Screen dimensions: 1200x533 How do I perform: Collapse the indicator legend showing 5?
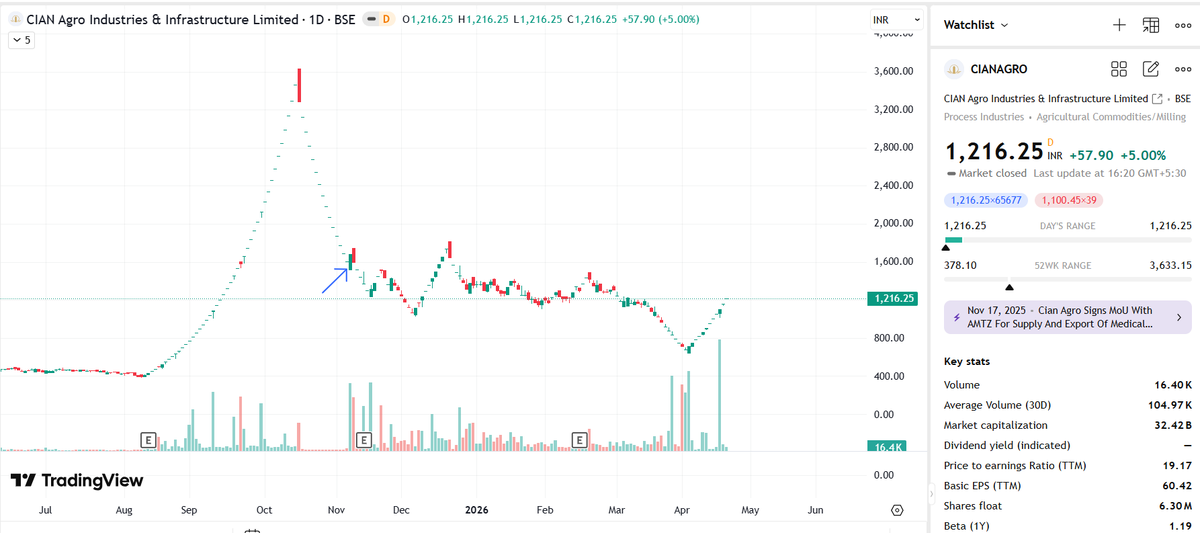(x=21, y=40)
